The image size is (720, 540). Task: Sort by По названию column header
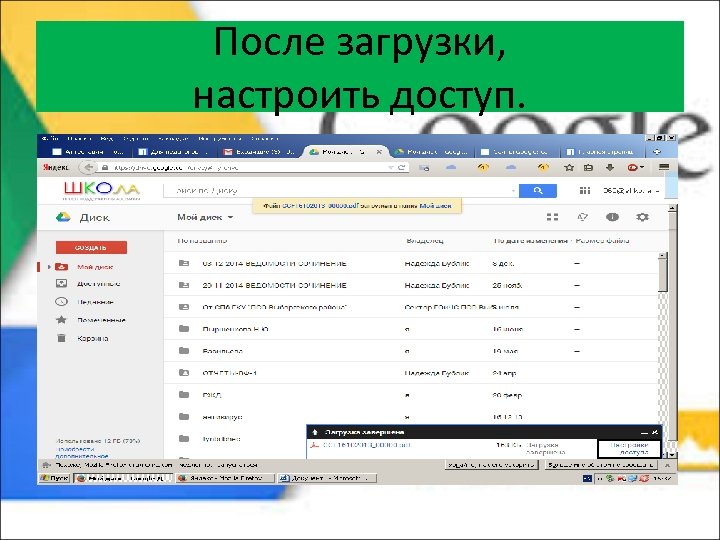202,241
